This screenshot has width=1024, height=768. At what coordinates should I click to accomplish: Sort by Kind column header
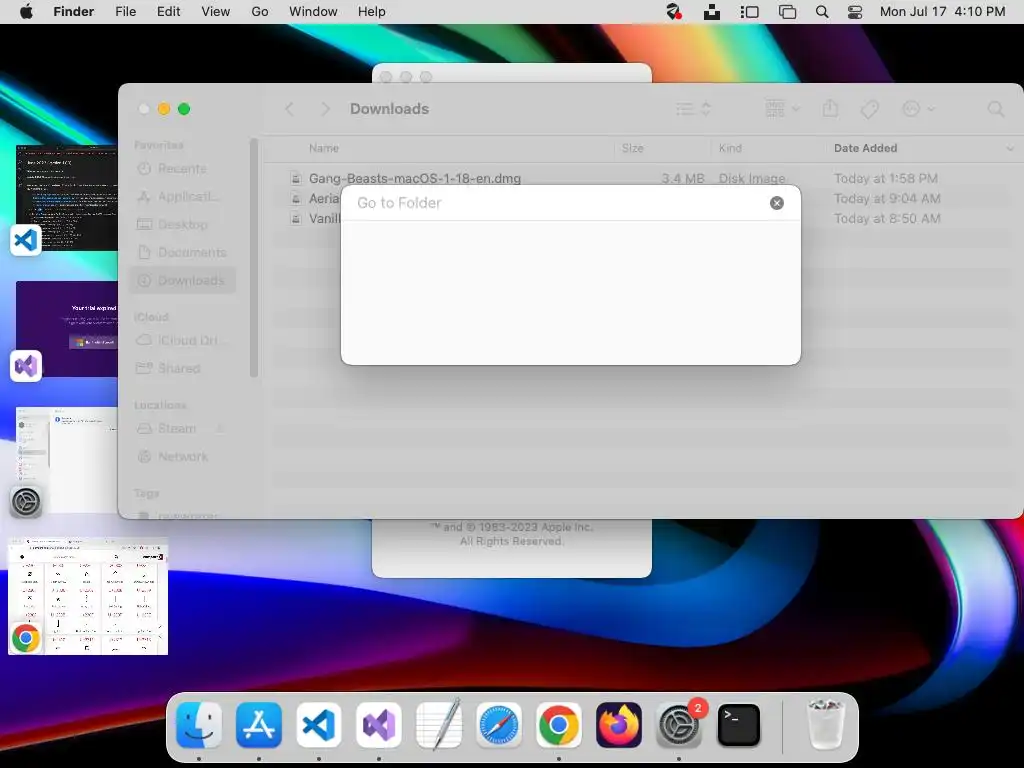[730, 148]
